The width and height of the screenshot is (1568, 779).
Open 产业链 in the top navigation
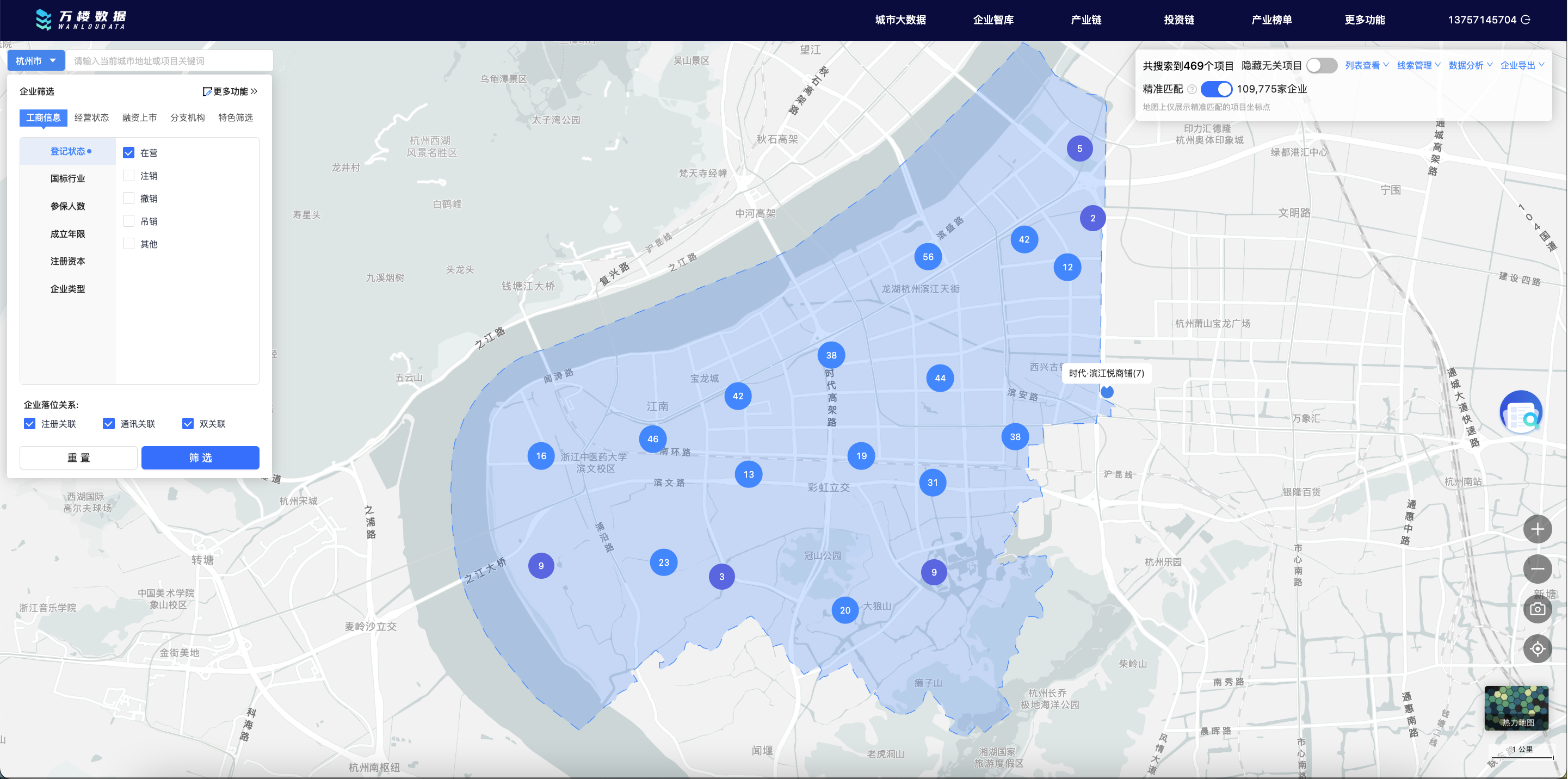point(1086,20)
